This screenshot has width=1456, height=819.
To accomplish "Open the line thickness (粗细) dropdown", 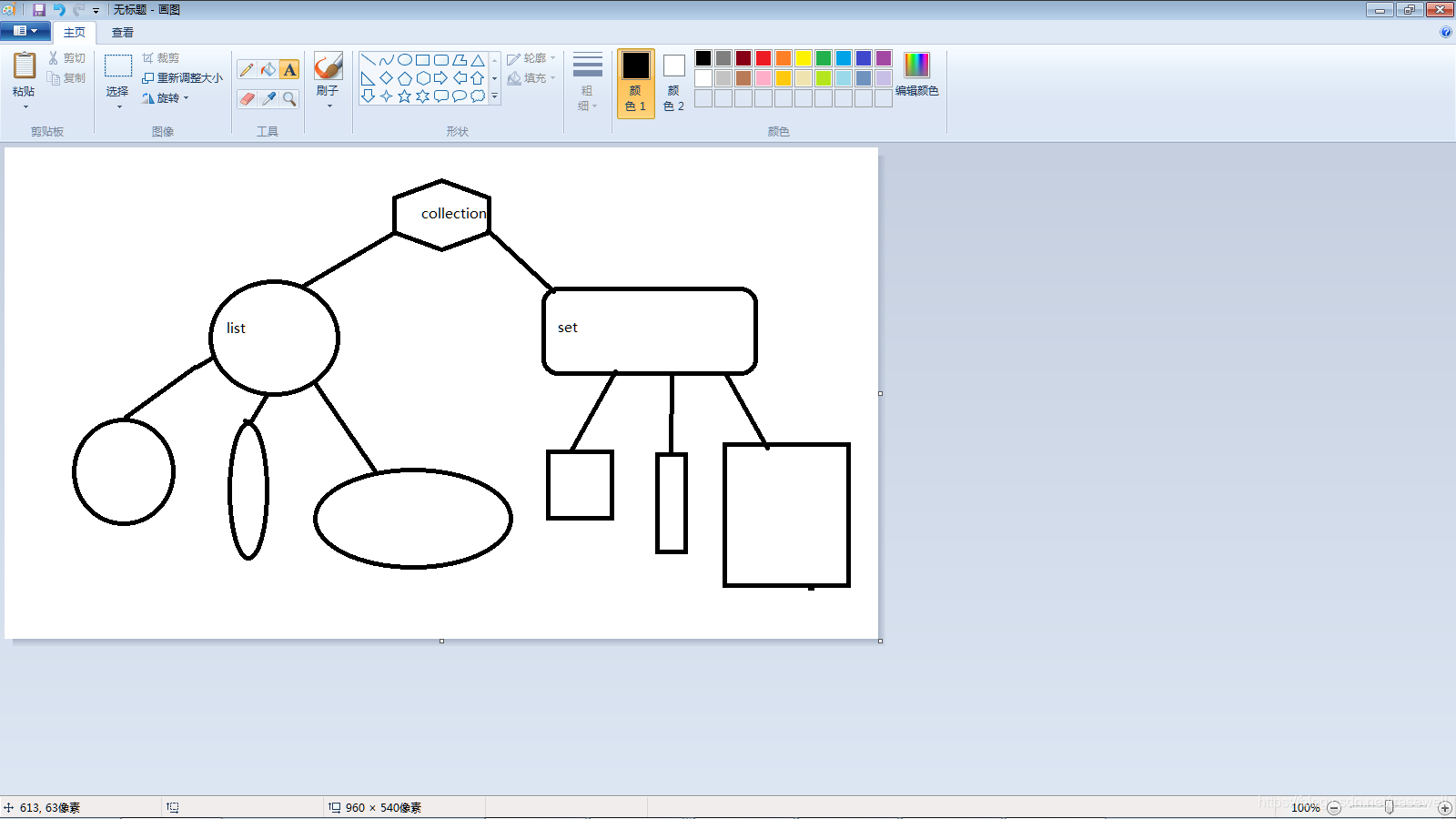I will point(587,82).
